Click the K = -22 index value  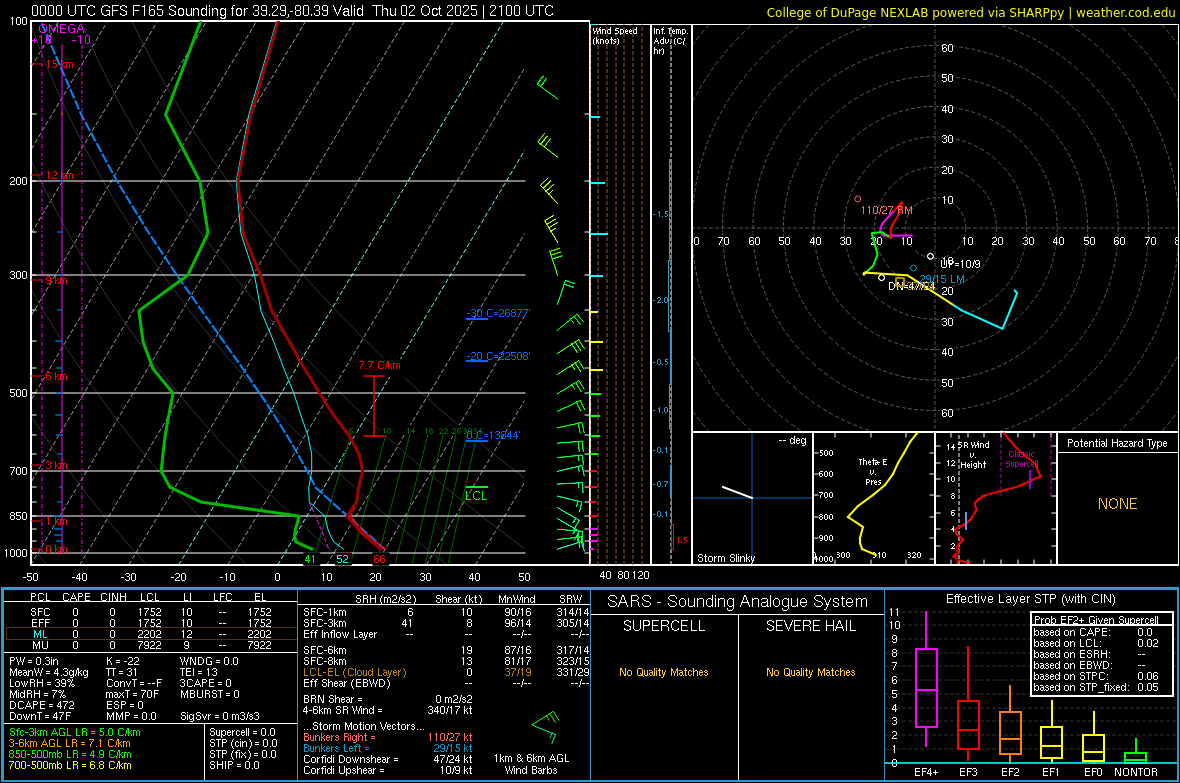click(x=123, y=661)
